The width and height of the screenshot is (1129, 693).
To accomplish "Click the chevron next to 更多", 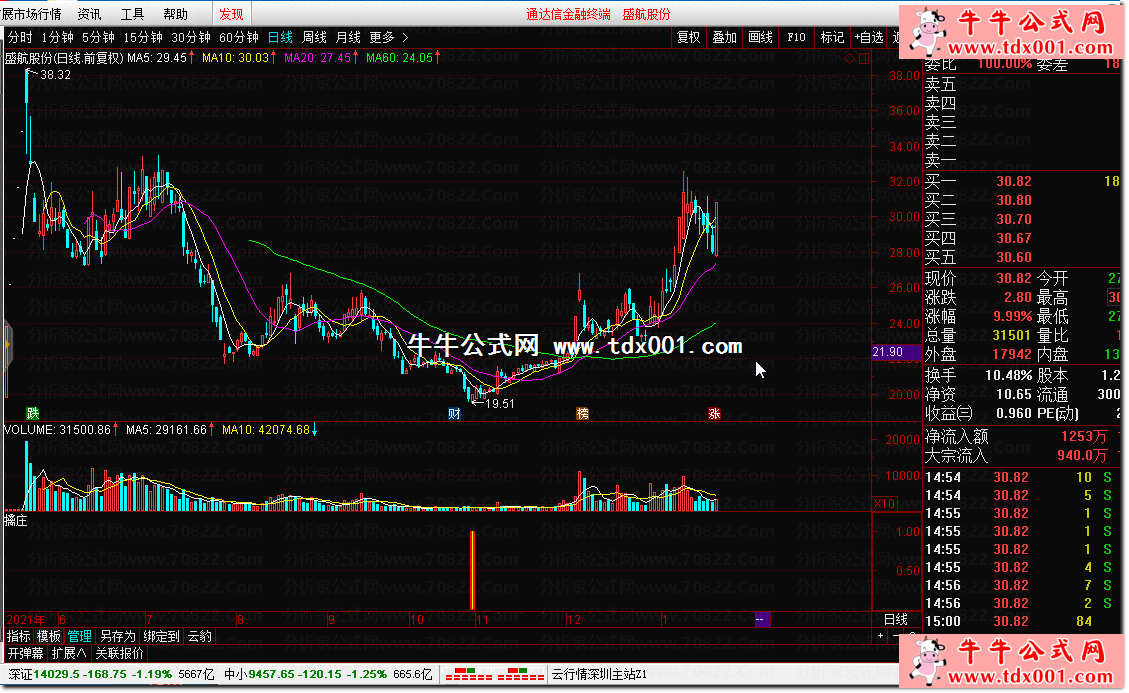I will 405,37.
